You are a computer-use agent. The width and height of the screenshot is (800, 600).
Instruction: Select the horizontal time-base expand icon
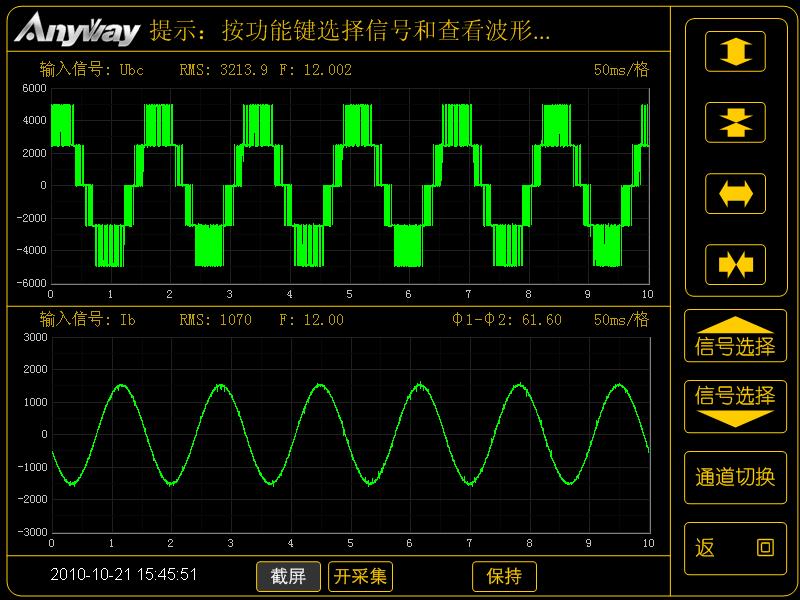[735, 193]
